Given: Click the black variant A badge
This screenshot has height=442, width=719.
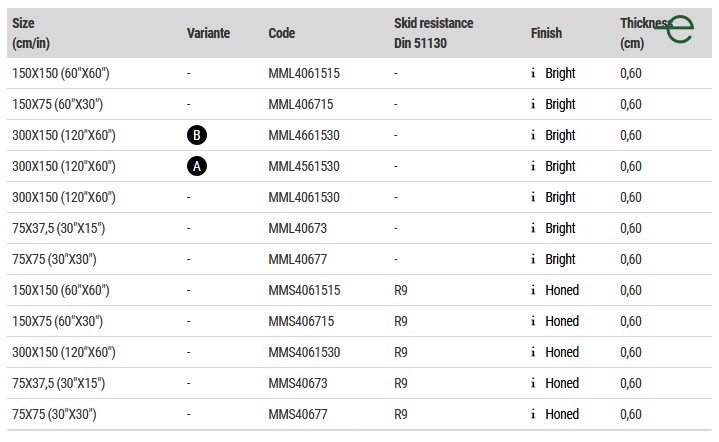Looking at the screenshot, I should click(197, 166).
